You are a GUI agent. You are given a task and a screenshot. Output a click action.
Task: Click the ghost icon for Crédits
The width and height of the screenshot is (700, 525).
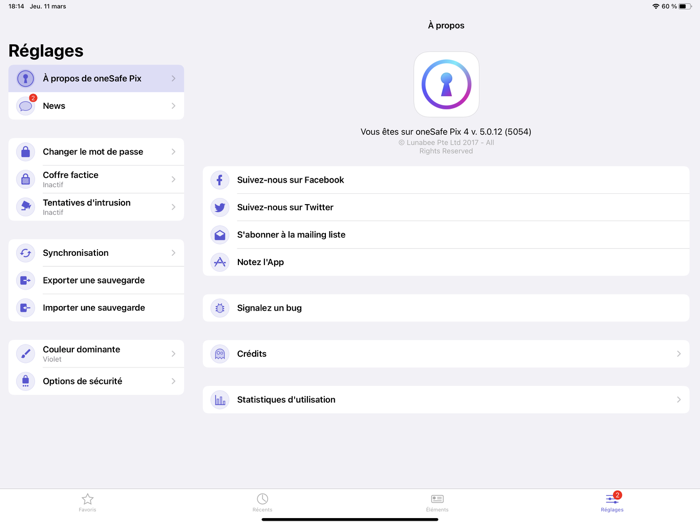coord(220,354)
